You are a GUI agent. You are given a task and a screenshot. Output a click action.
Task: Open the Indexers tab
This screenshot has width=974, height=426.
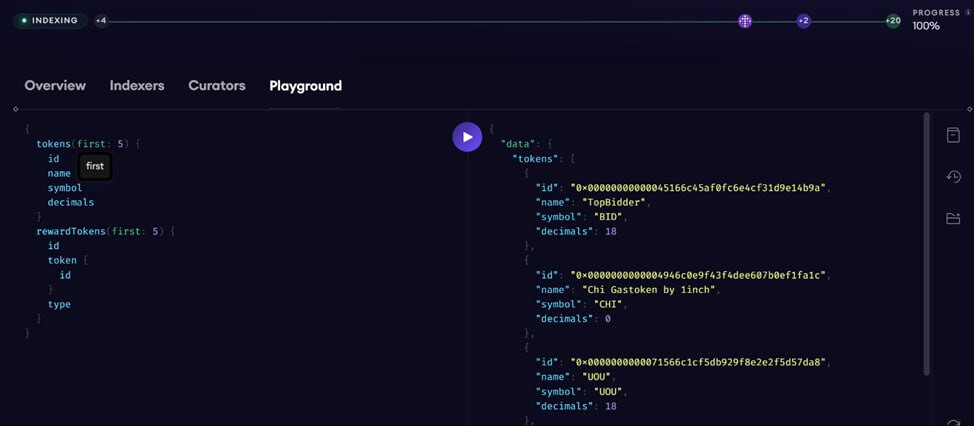tap(137, 86)
